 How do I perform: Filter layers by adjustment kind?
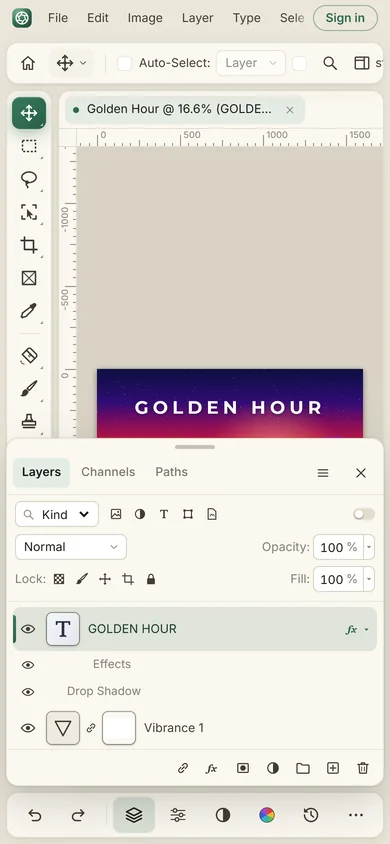click(140, 514)
